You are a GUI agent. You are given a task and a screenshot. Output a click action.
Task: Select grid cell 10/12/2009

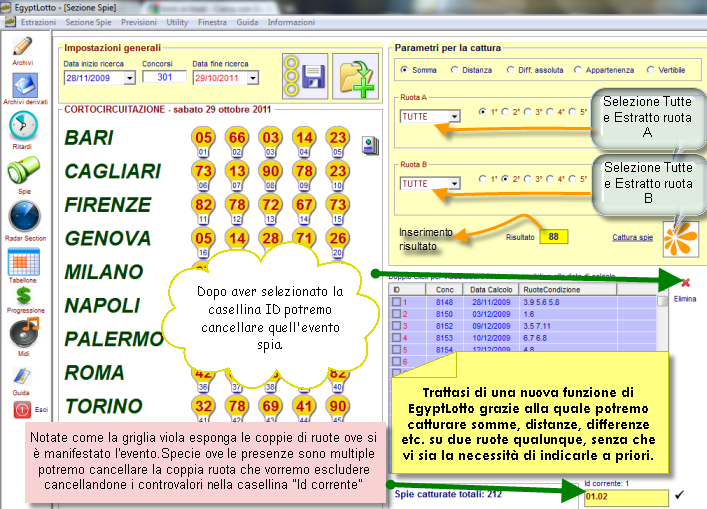[491, 338]
